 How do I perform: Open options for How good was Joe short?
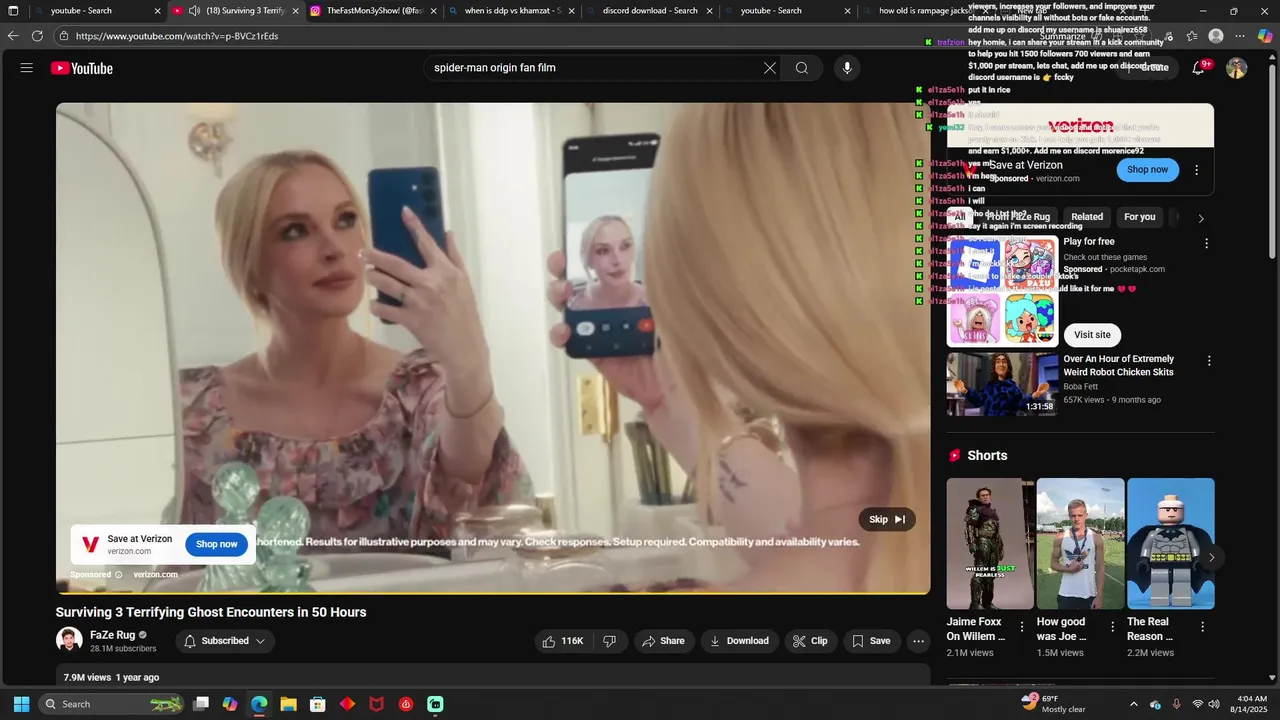pos(1112,627)
